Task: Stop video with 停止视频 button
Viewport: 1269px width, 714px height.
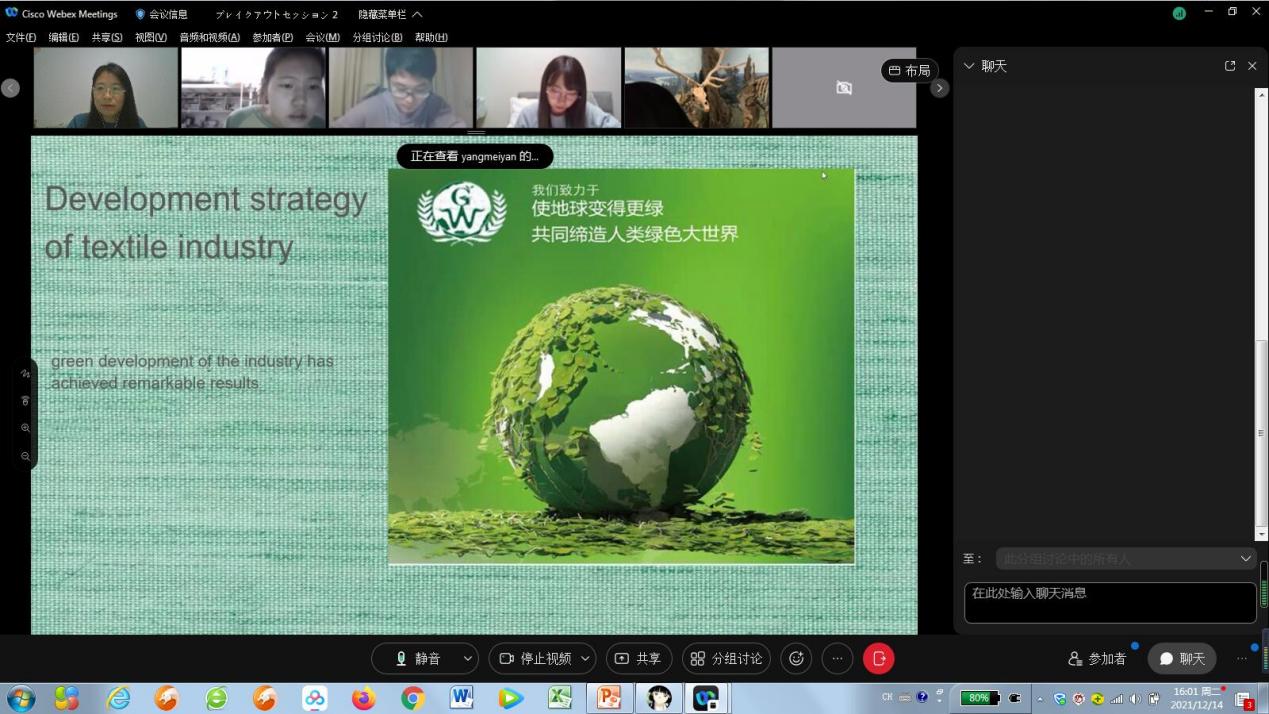Action: (x=536, y=658)
